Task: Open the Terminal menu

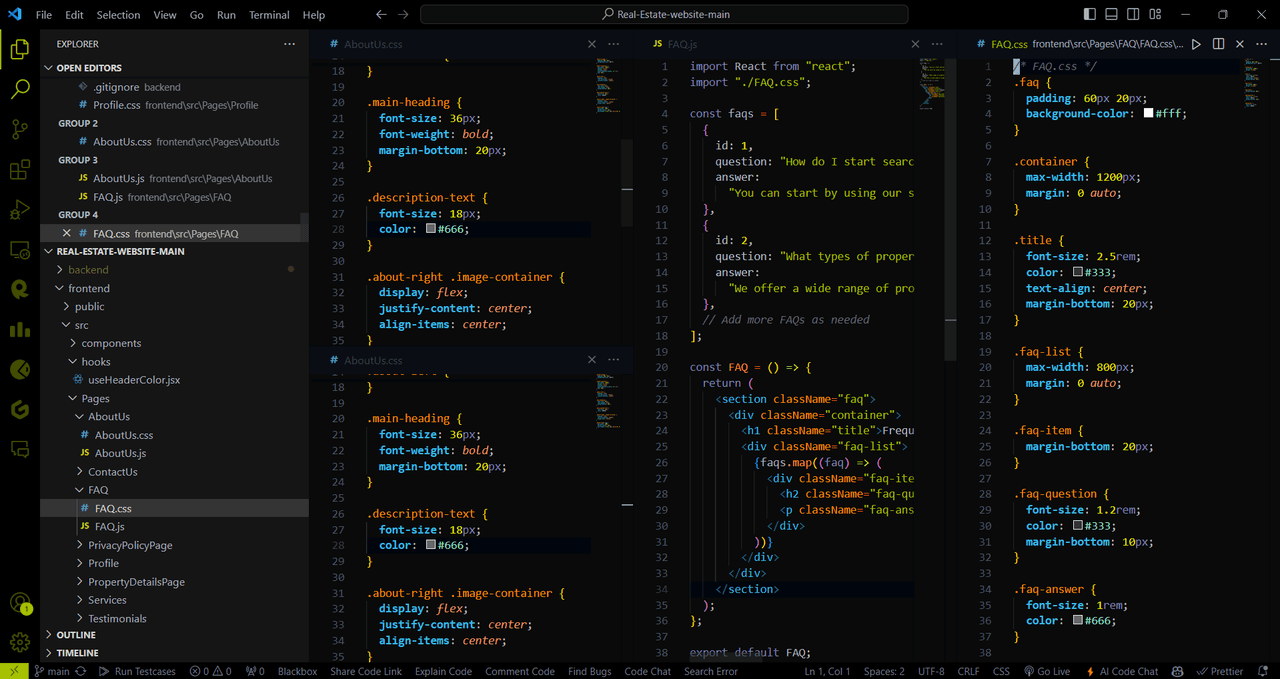Action: click(268, 15)
